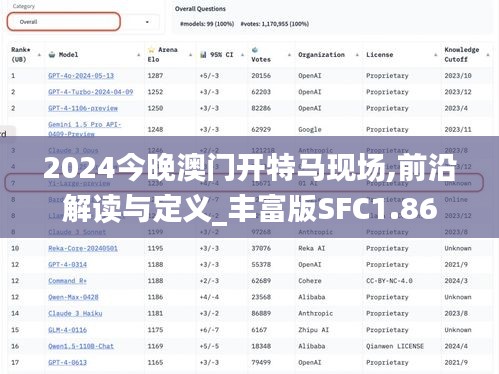
Task: Open the Qwen1.5-110B-Chat model link
Action: tap(81, 346)
